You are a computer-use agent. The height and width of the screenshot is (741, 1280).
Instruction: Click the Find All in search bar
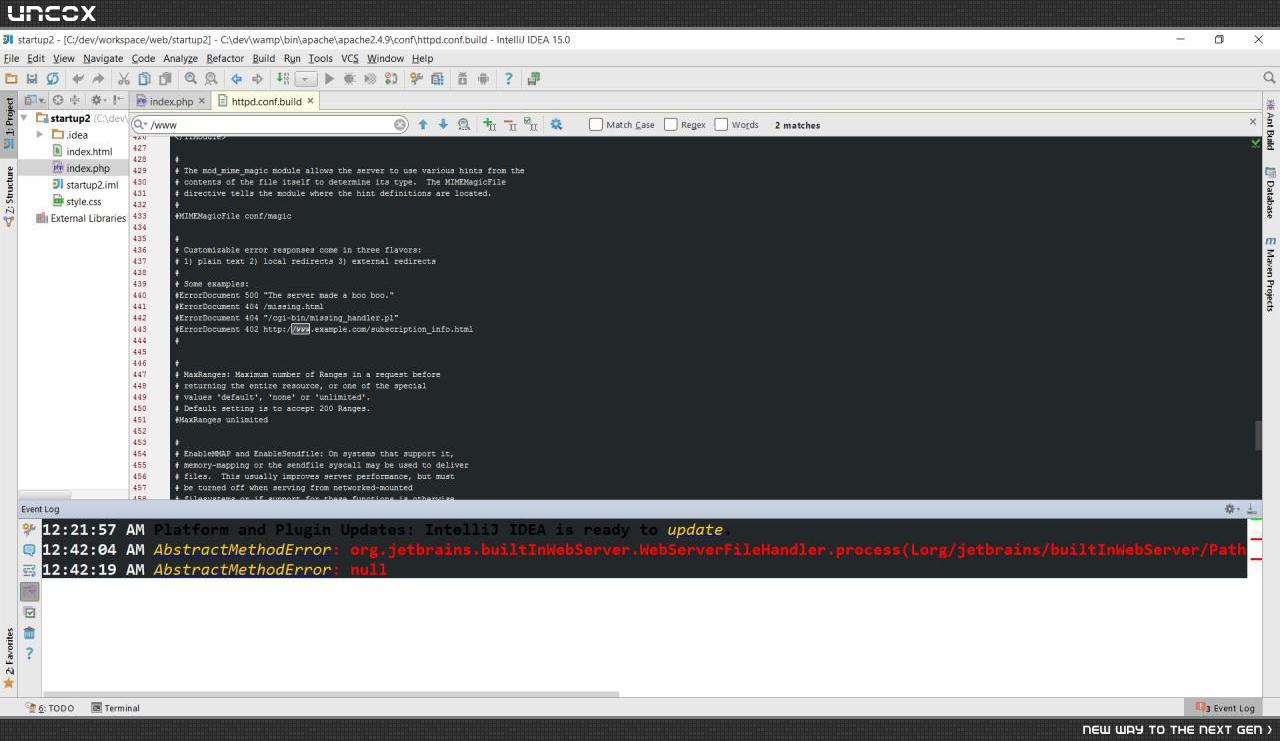pyautogui.click(x=464, y=125)
